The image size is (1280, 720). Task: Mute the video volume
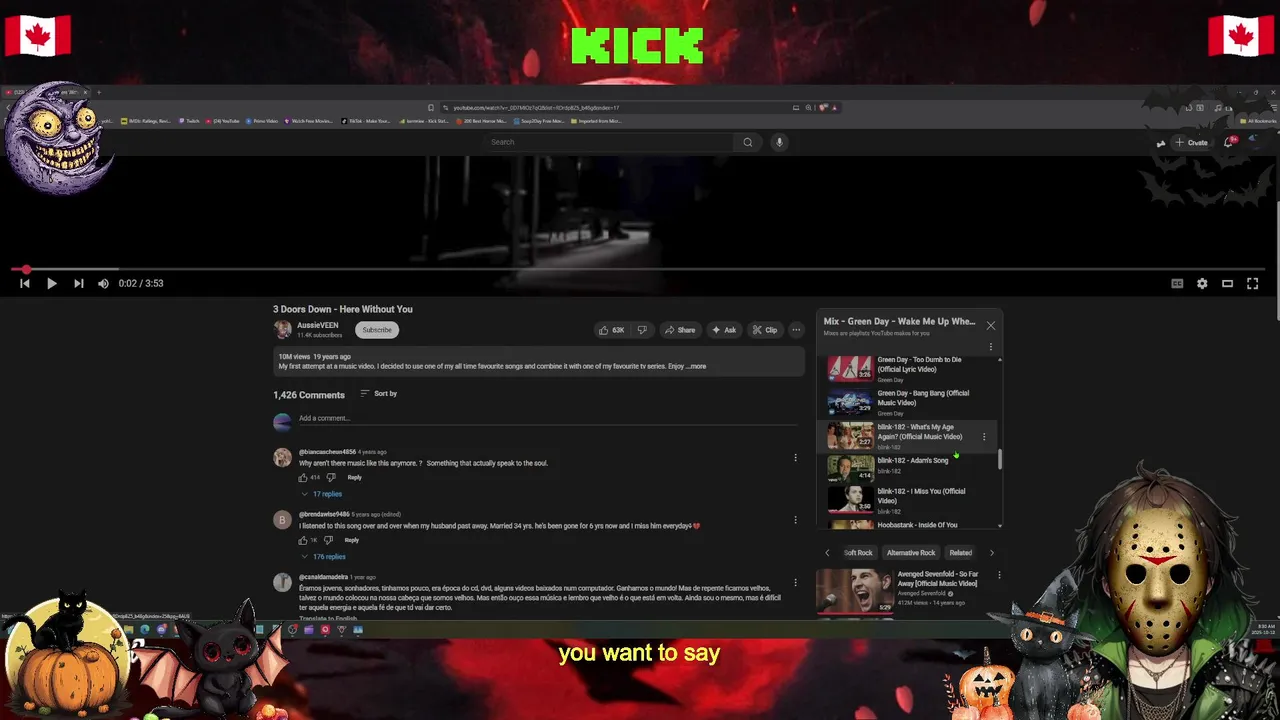point(103,283)
